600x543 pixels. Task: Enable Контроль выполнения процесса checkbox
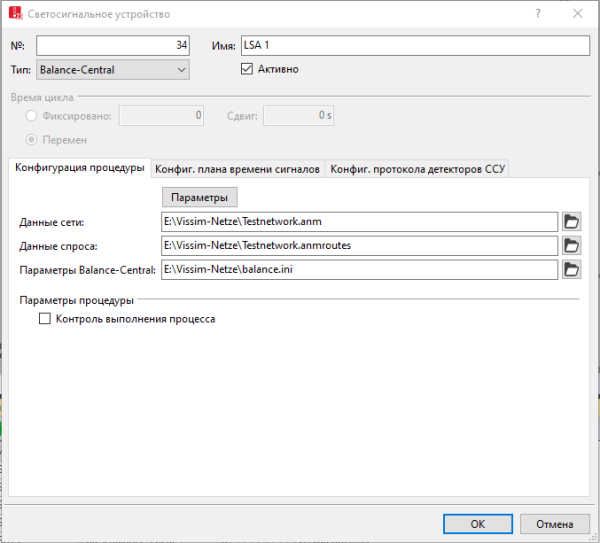coord(44,319)
